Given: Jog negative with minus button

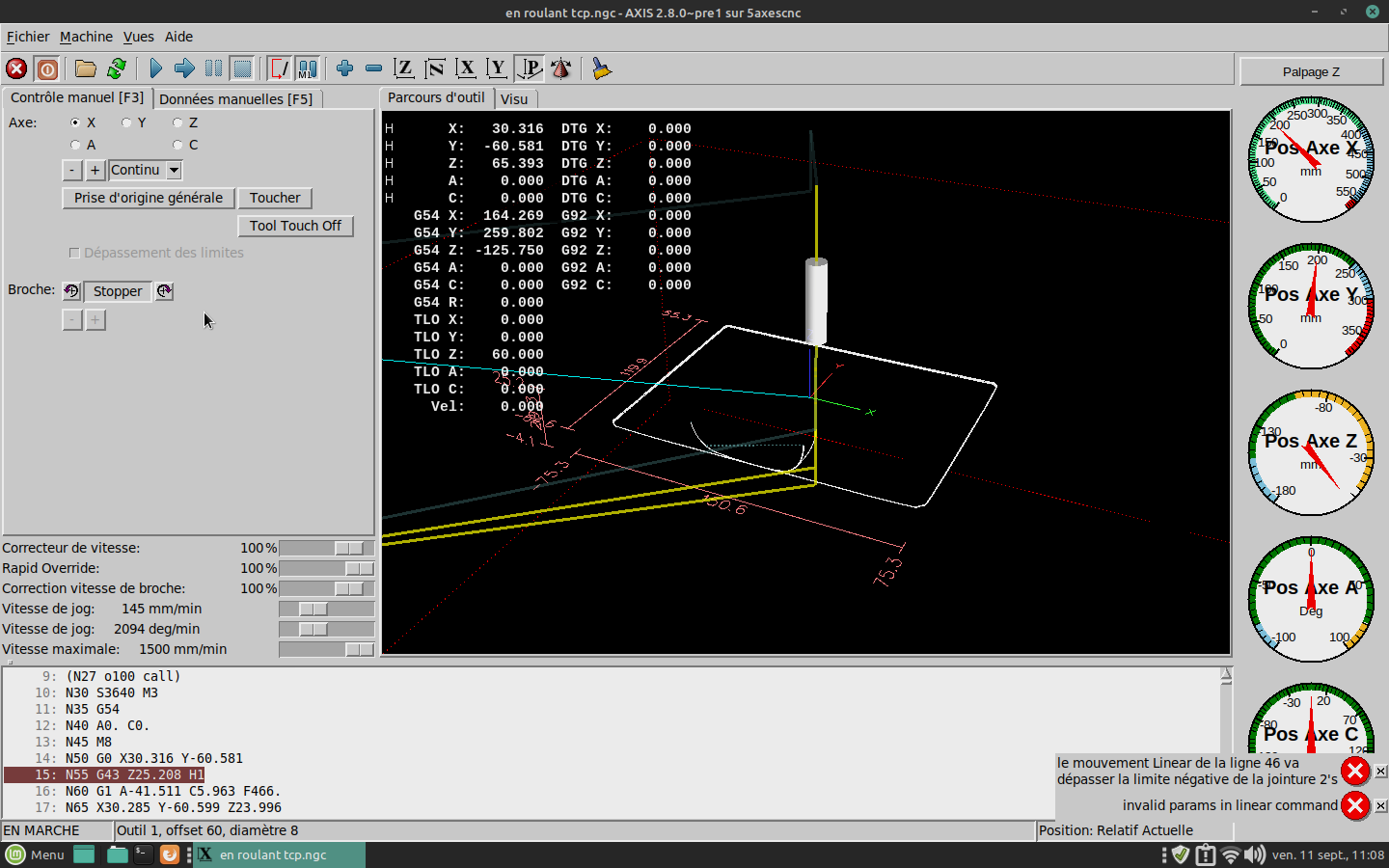Looking at the screenshot, I should (x=72, y=170).
